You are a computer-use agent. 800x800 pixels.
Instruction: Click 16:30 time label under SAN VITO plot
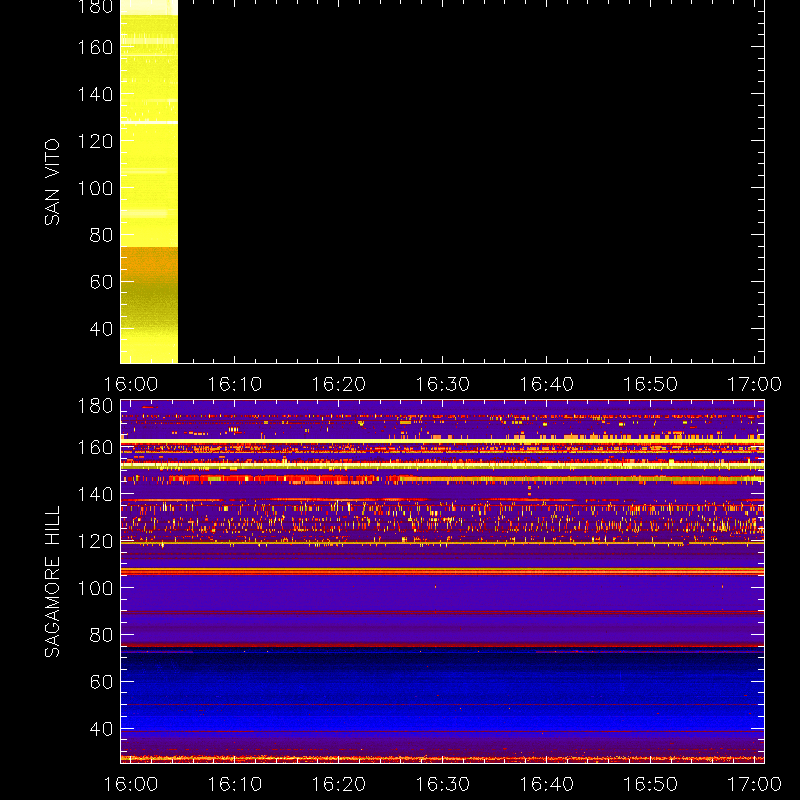point(442,384)
